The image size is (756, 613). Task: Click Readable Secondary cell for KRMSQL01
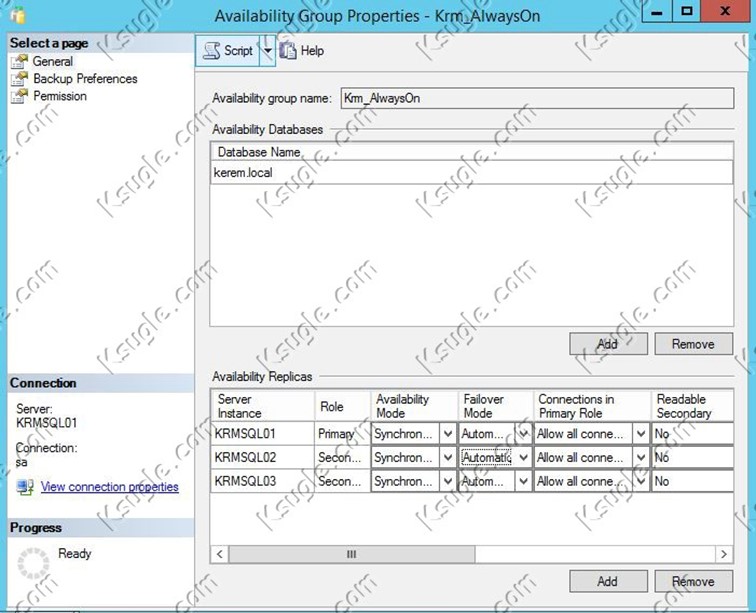pos(692,434)
